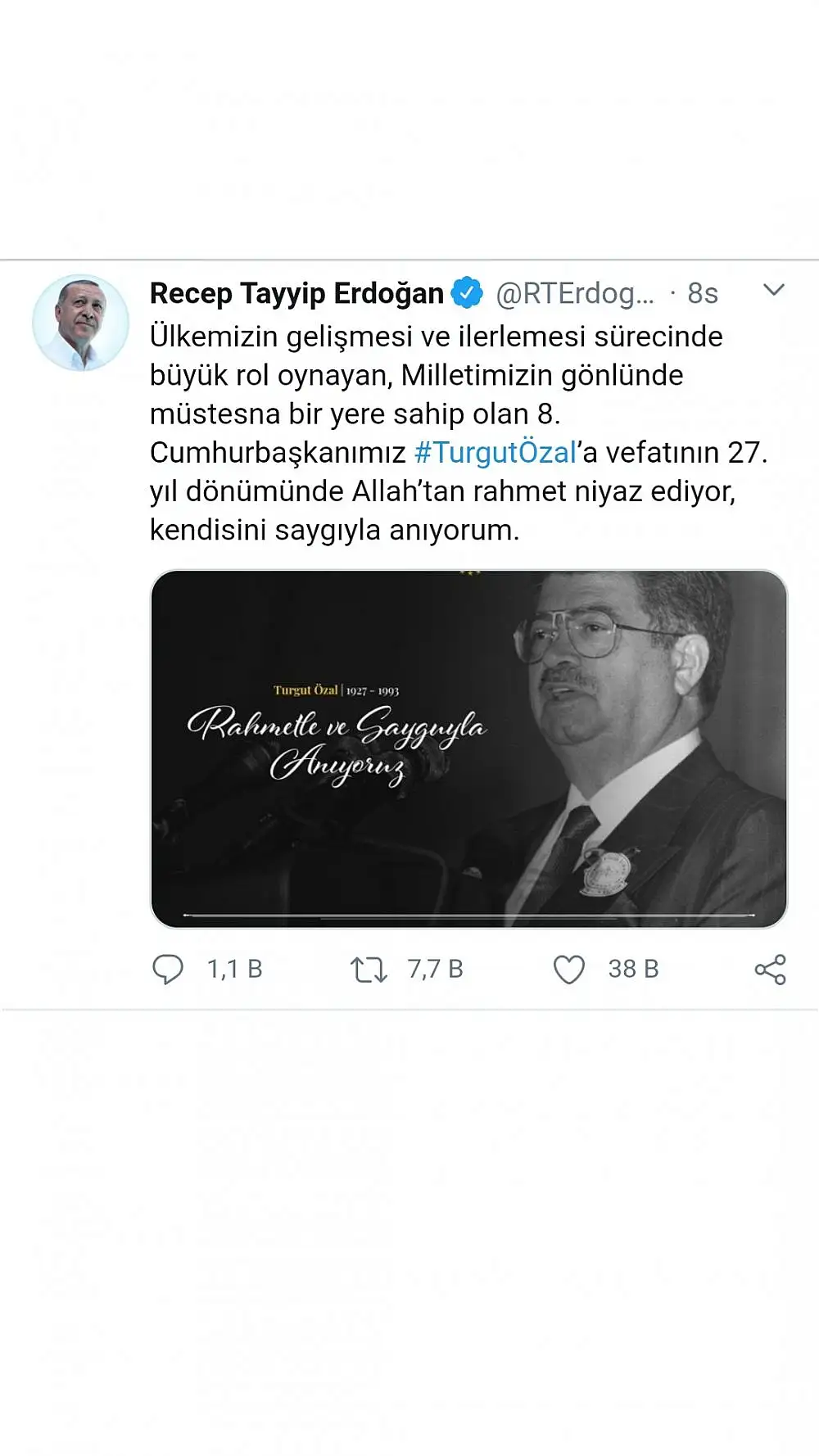Tap the lapel pin in the photo
The width and height of the screenshot is (819, 1456).
pos(607,870)
